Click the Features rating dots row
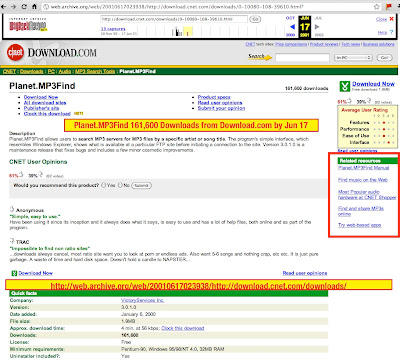Image resolution: width=400 pixels, height=360 pixels. coord(384,123)
